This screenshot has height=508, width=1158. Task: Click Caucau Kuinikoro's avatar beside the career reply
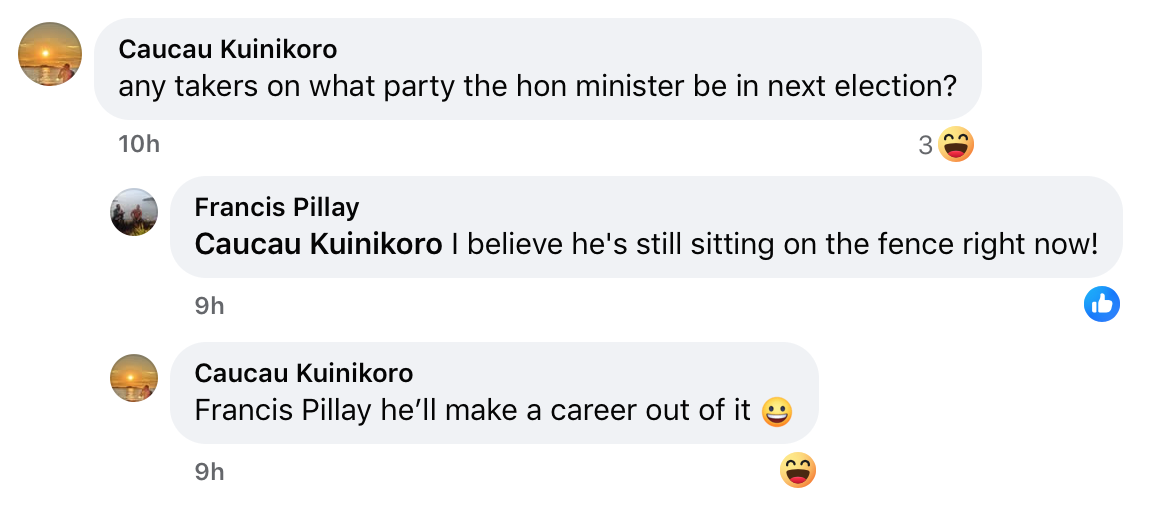134,378
